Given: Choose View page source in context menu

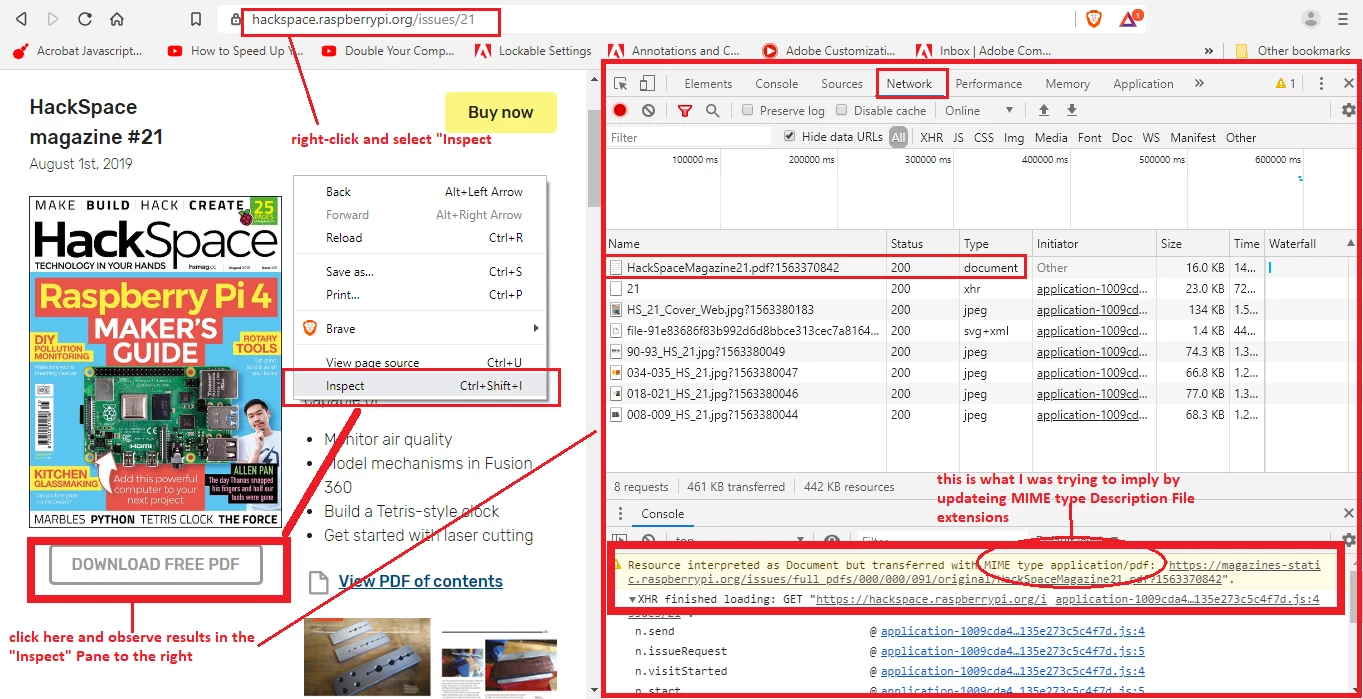Looking at the screenshot, I should tap(421, 363).
